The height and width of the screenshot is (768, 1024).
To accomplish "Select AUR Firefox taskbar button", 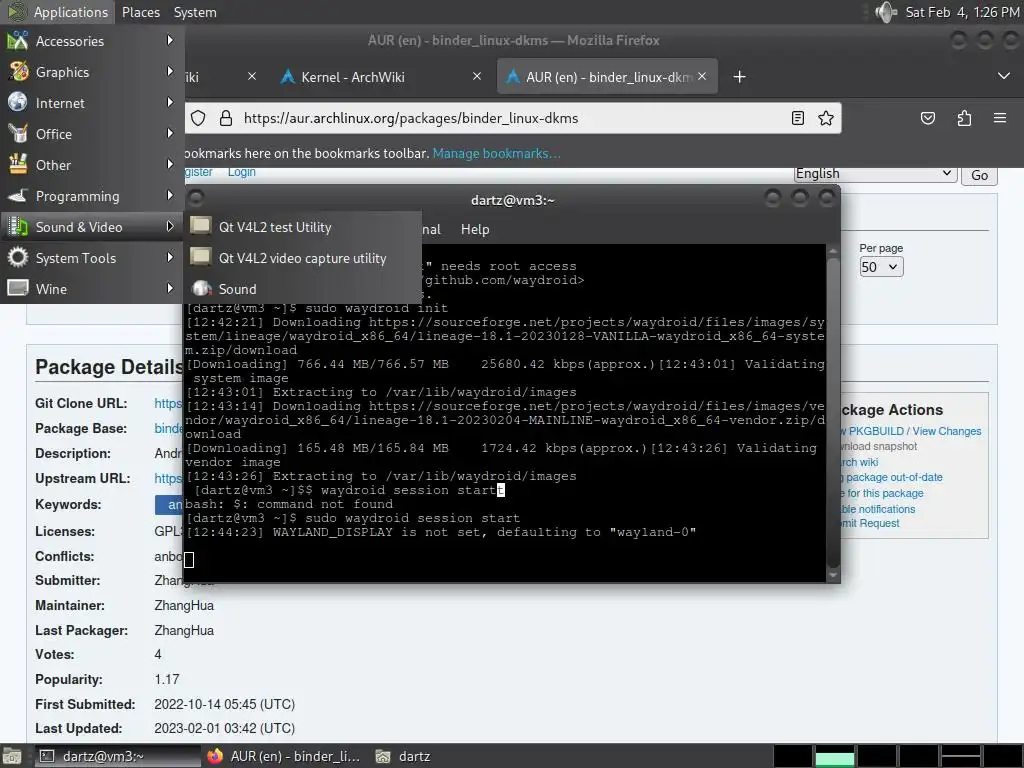I will click(284, 756).
